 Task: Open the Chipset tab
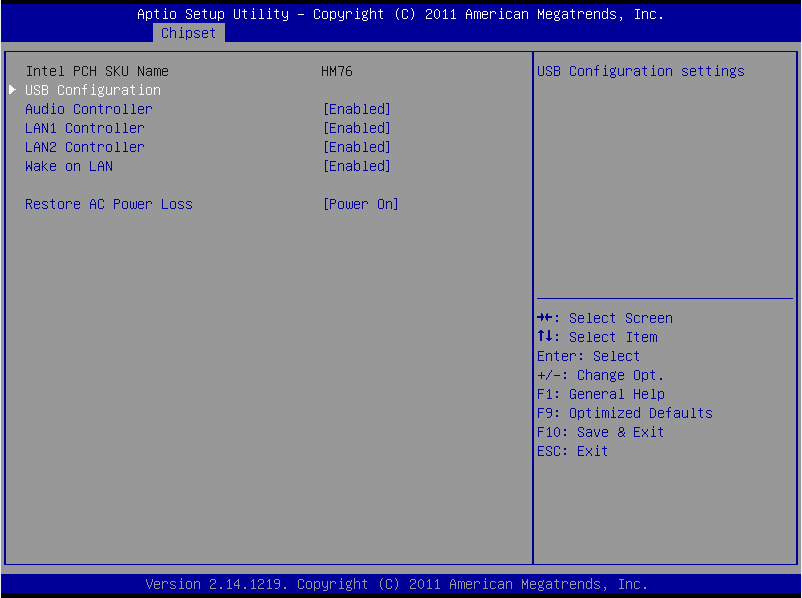(188, 33)
